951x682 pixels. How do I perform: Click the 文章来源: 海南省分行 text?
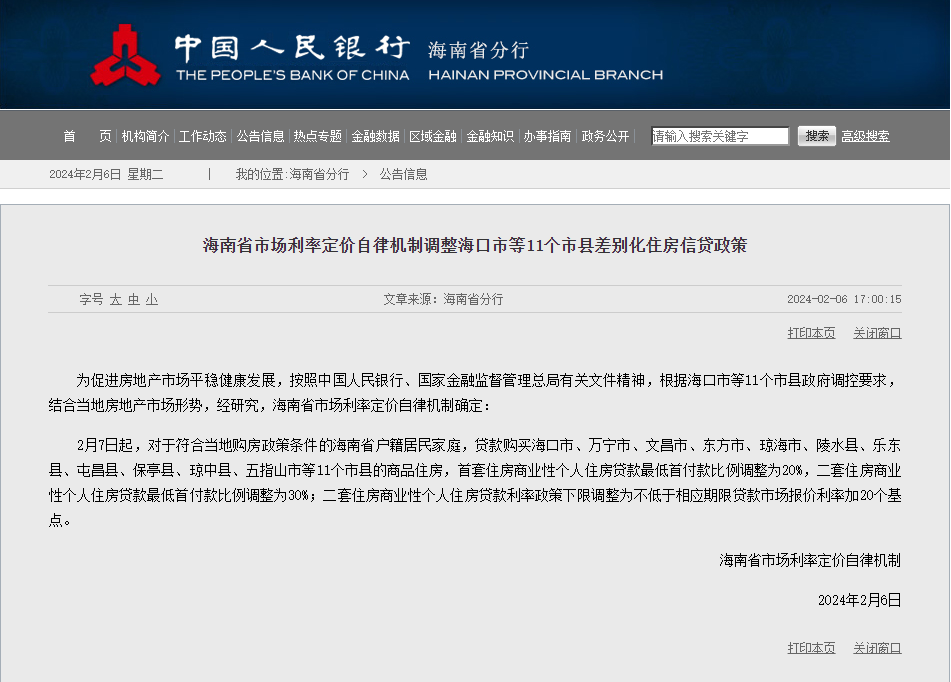click(x=443, y=299)
